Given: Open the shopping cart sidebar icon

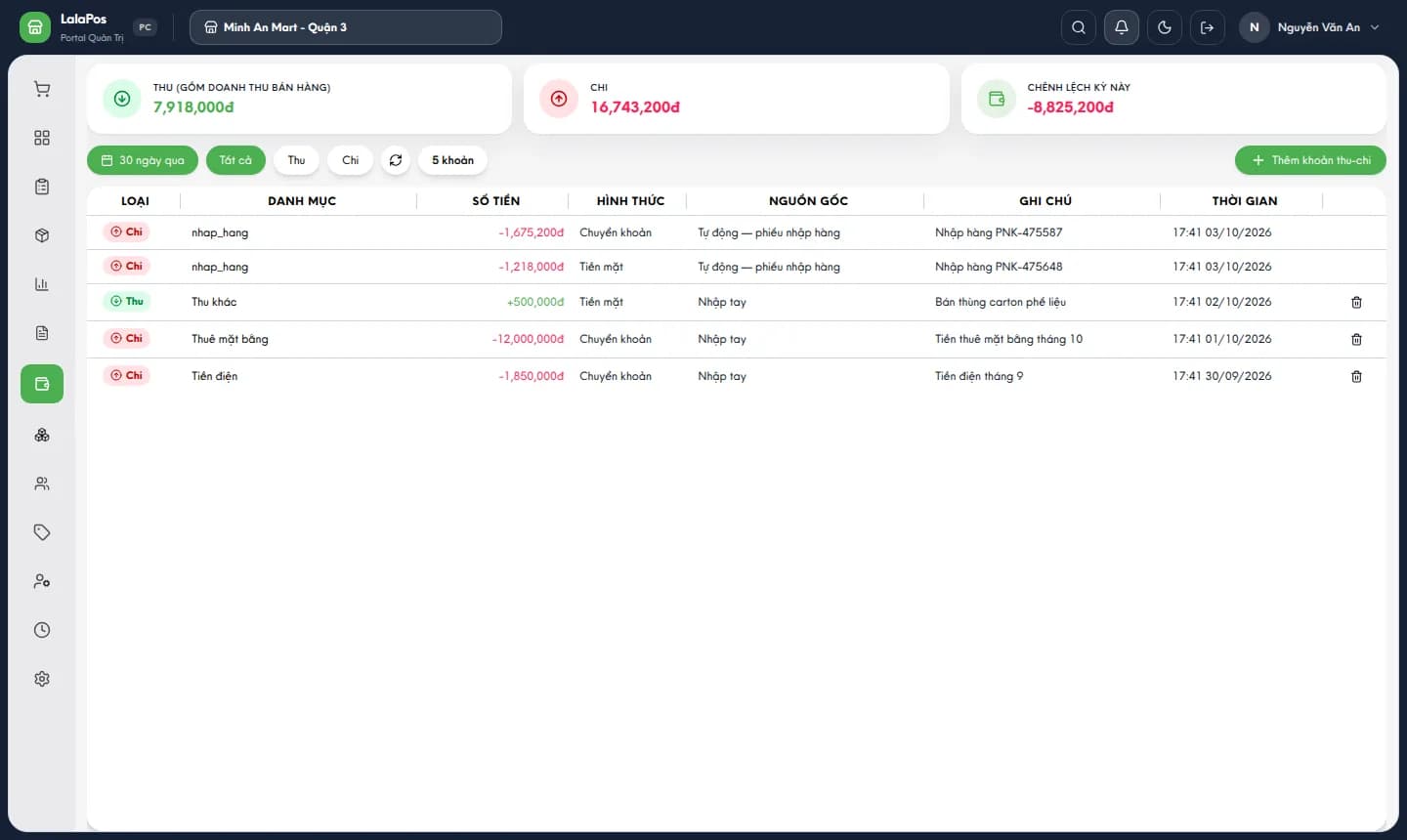Looking at the screenshot, I should (42, 89).
